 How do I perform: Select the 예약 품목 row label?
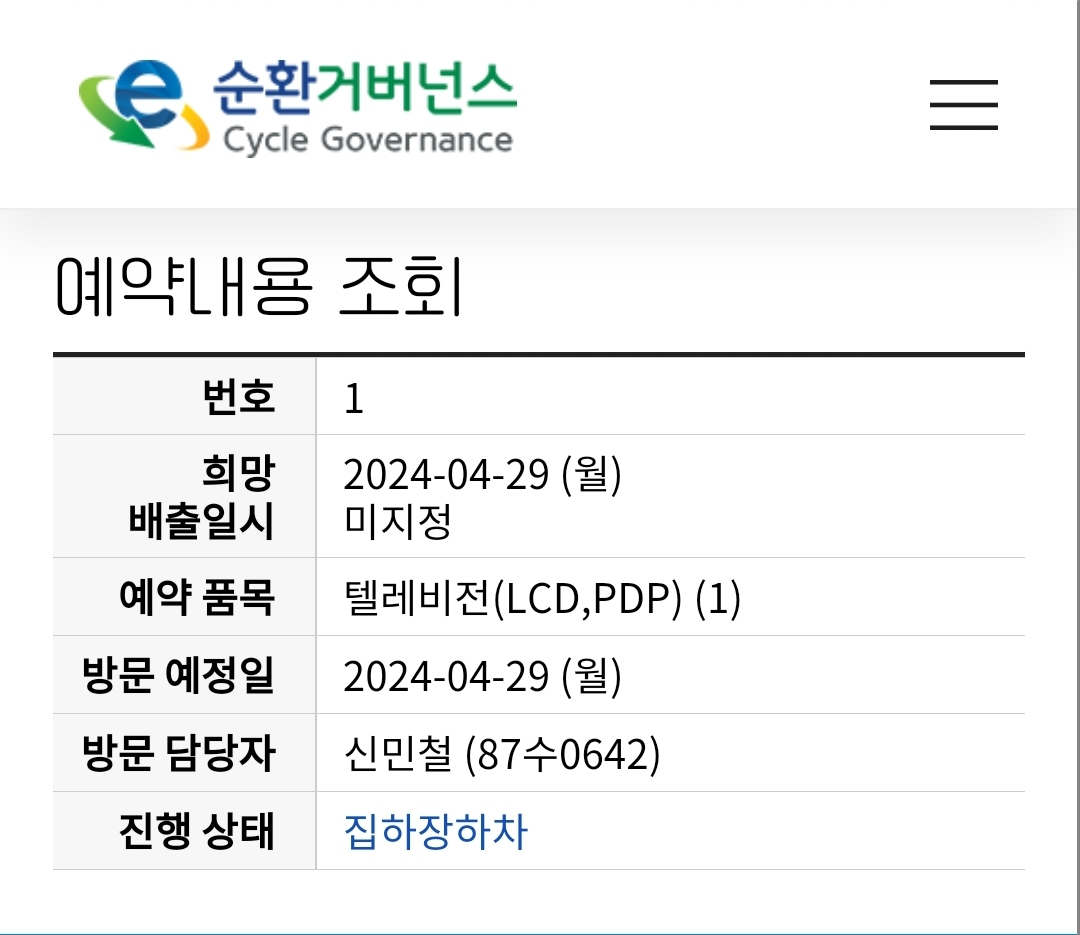[197, 598]
